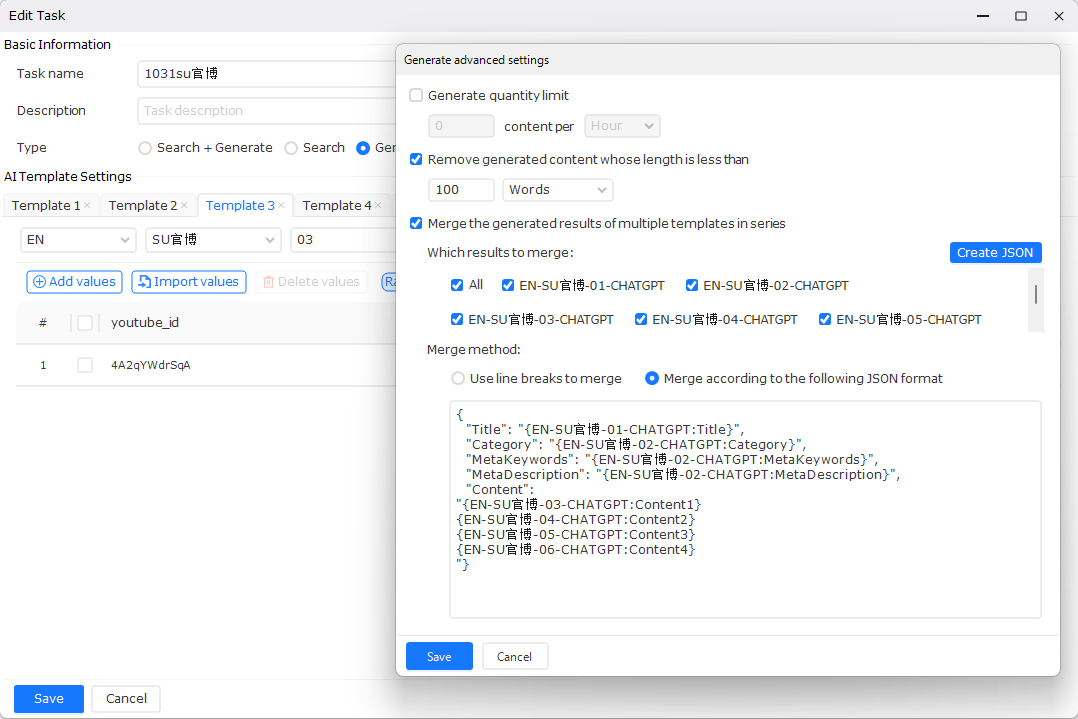1078x719 pixels.
Task: Close Template 4 tab with its x icon
Action: tap(378, 206)
